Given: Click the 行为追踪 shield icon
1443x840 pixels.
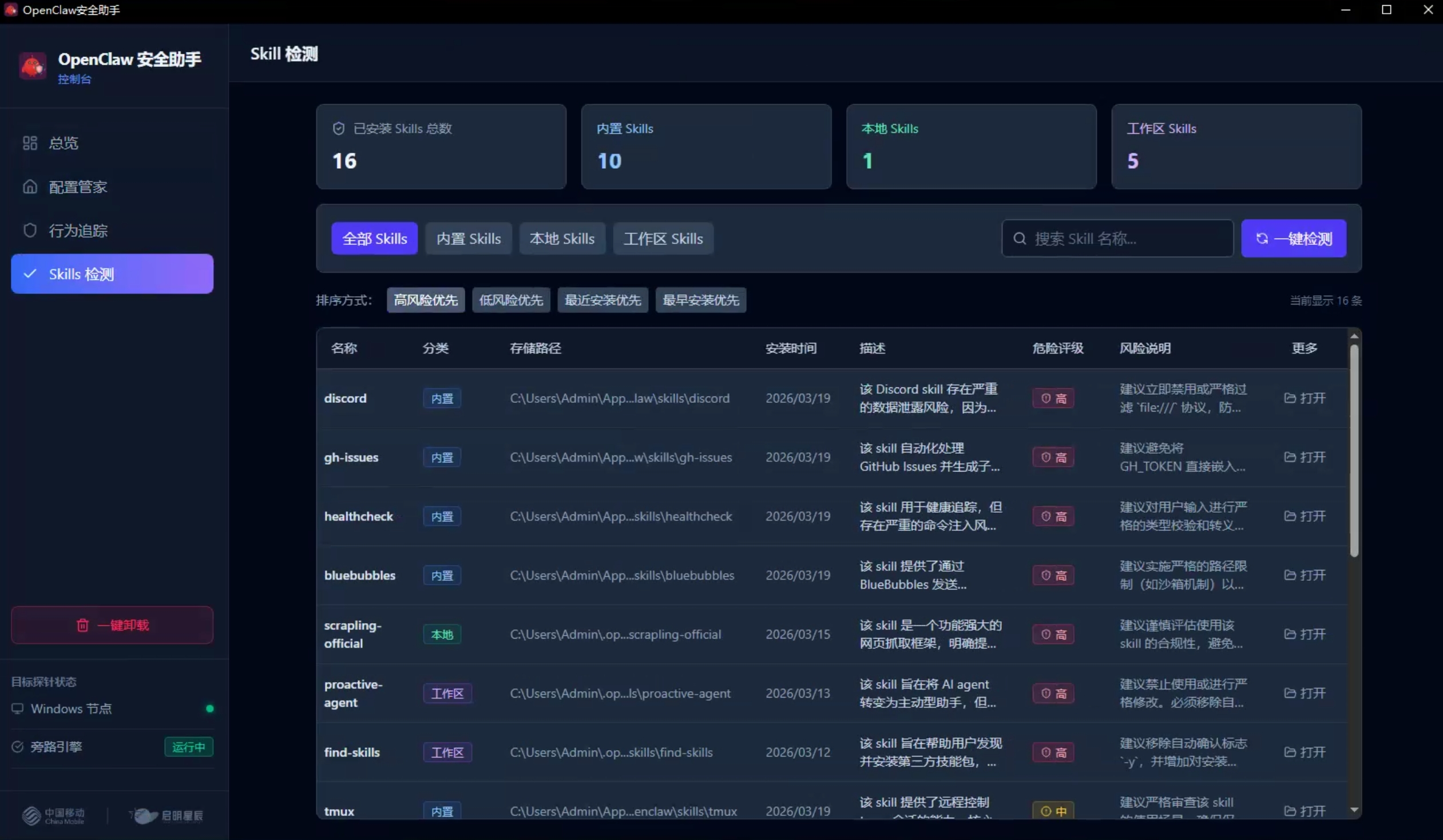Looking at the screenshot, I should (x=30, y=229).
